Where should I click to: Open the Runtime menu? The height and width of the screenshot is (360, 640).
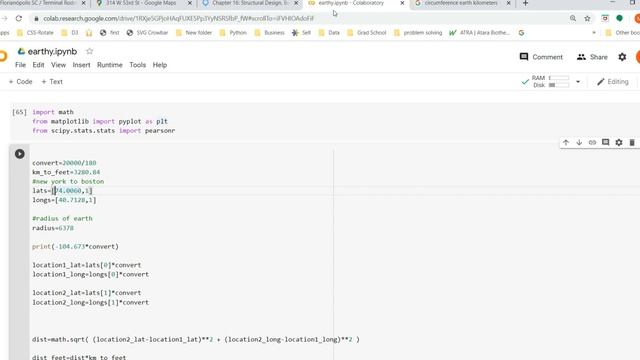[x=110, y=65]
